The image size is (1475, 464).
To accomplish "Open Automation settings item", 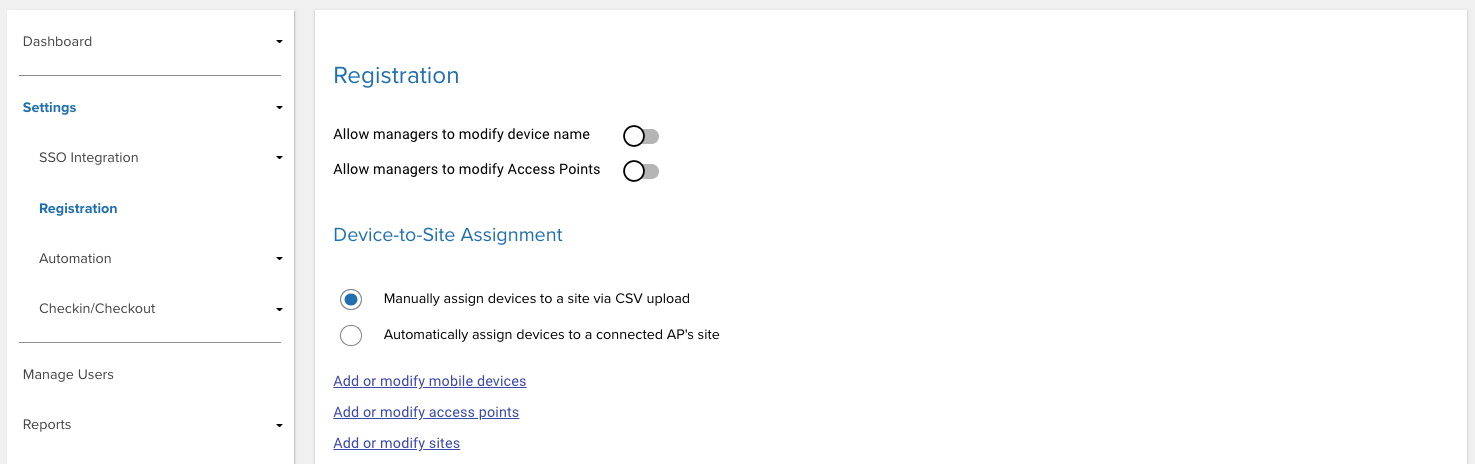I will 75,259.
